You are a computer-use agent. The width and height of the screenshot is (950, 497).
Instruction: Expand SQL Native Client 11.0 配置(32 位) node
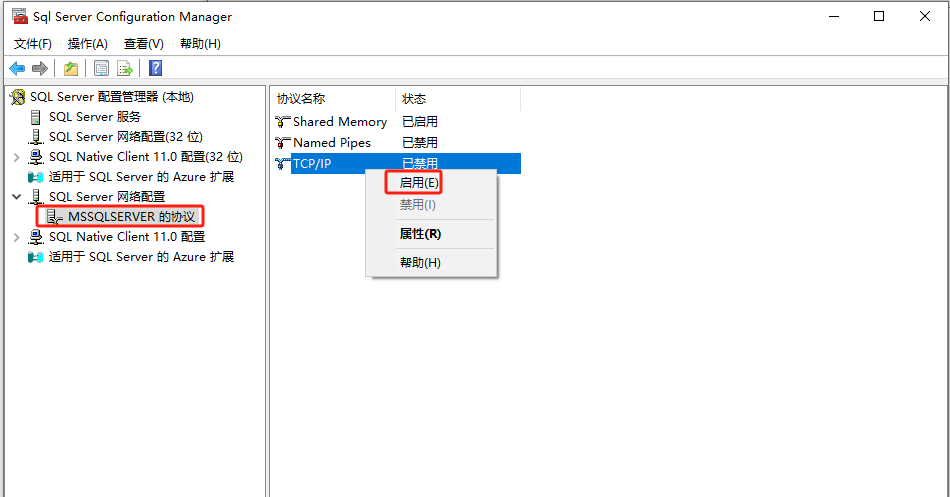click(x=16, y=158)
